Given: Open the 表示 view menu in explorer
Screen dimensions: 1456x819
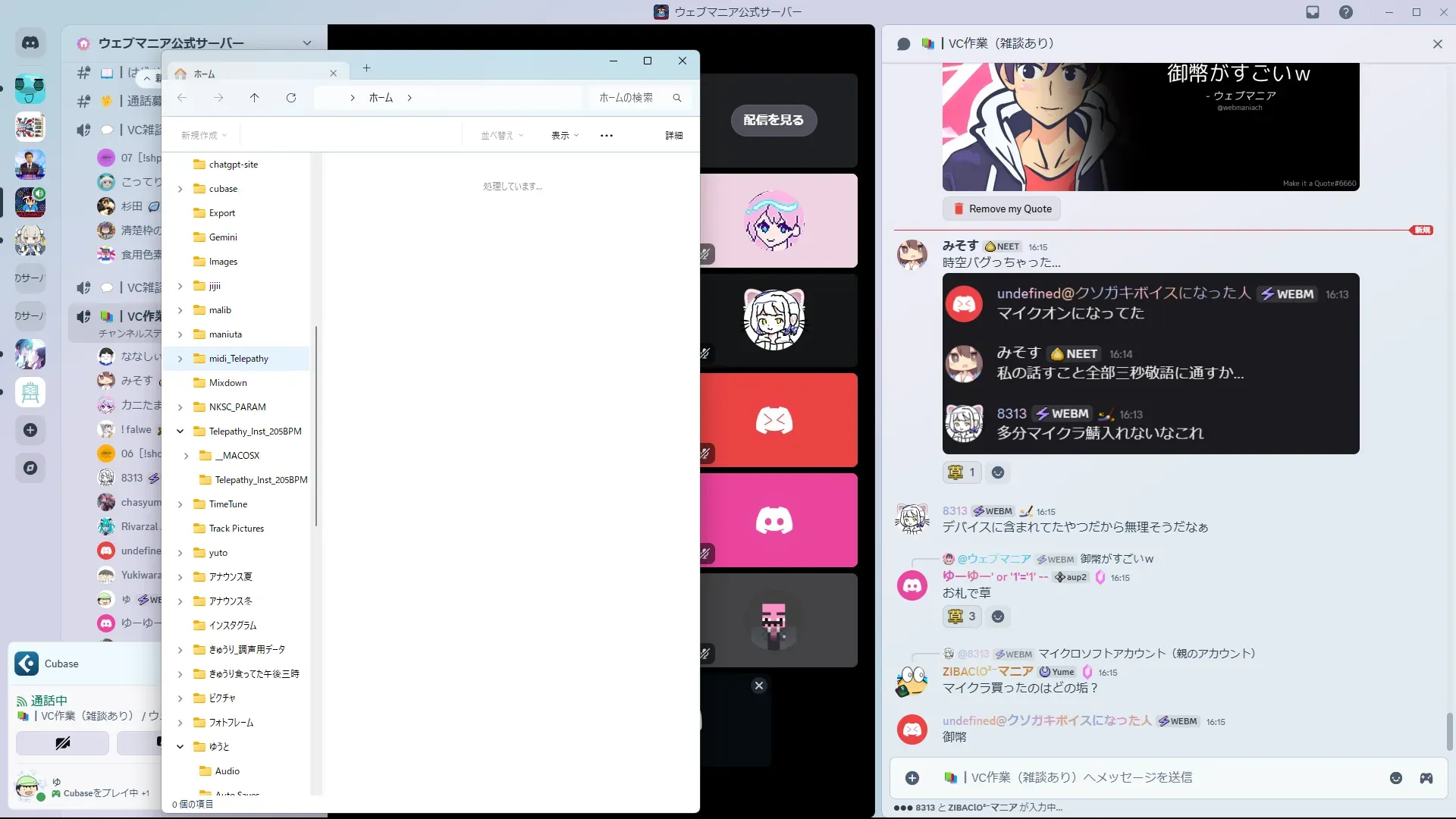Looking at the screenshot, I should point(565,136).
